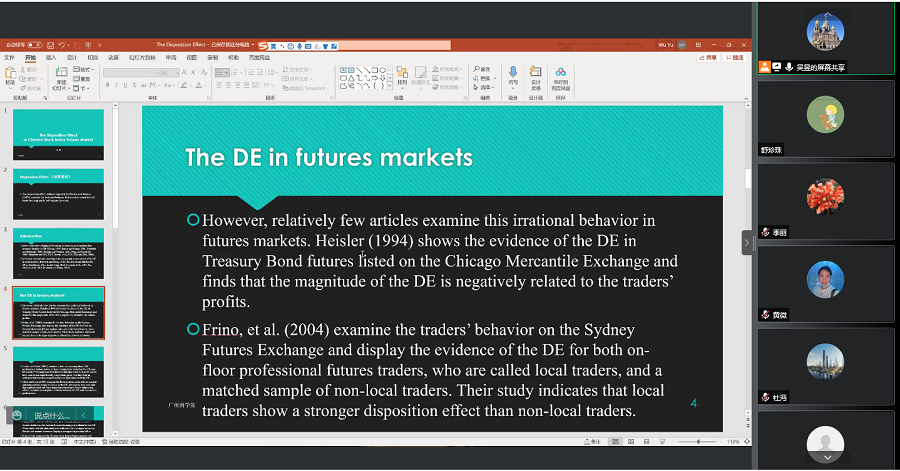This screenshot has width=900, height=471.
Task: Expand the side panel arrow beside participants
Action: [x=746, y=242]
